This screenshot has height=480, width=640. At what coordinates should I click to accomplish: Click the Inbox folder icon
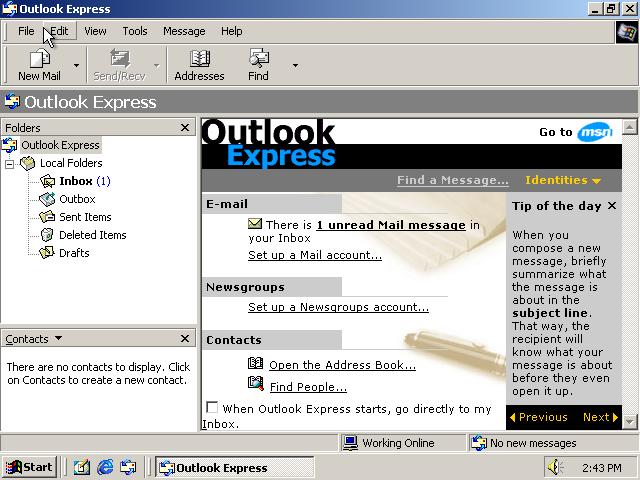tap(47, 181)
